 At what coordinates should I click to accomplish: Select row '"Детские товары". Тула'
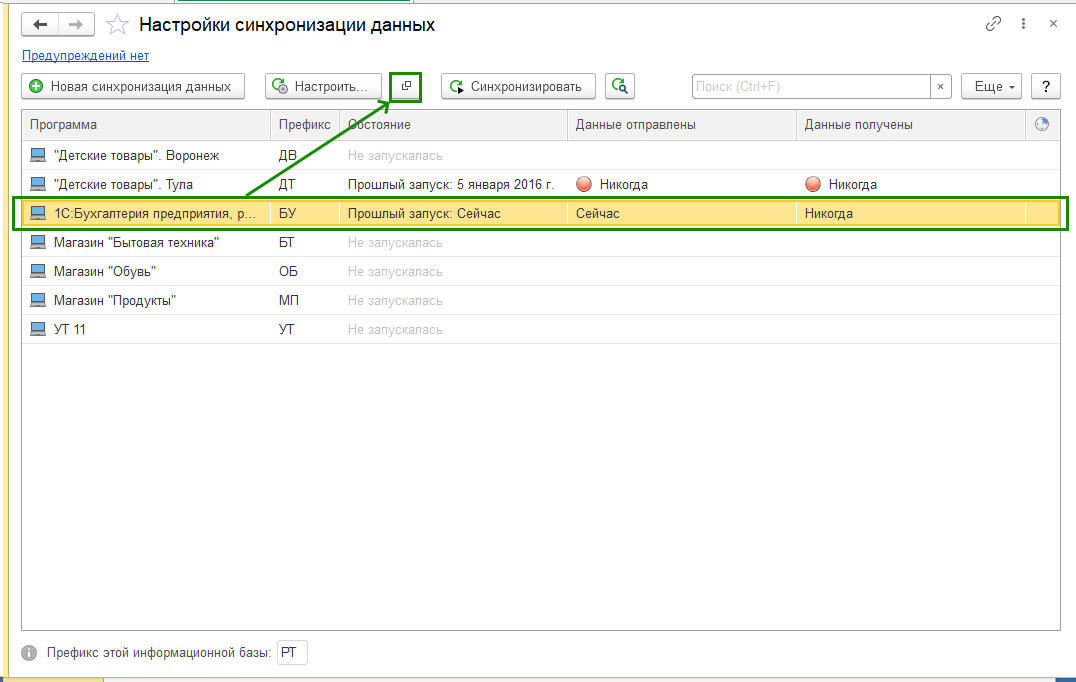[x=541, y=185]
